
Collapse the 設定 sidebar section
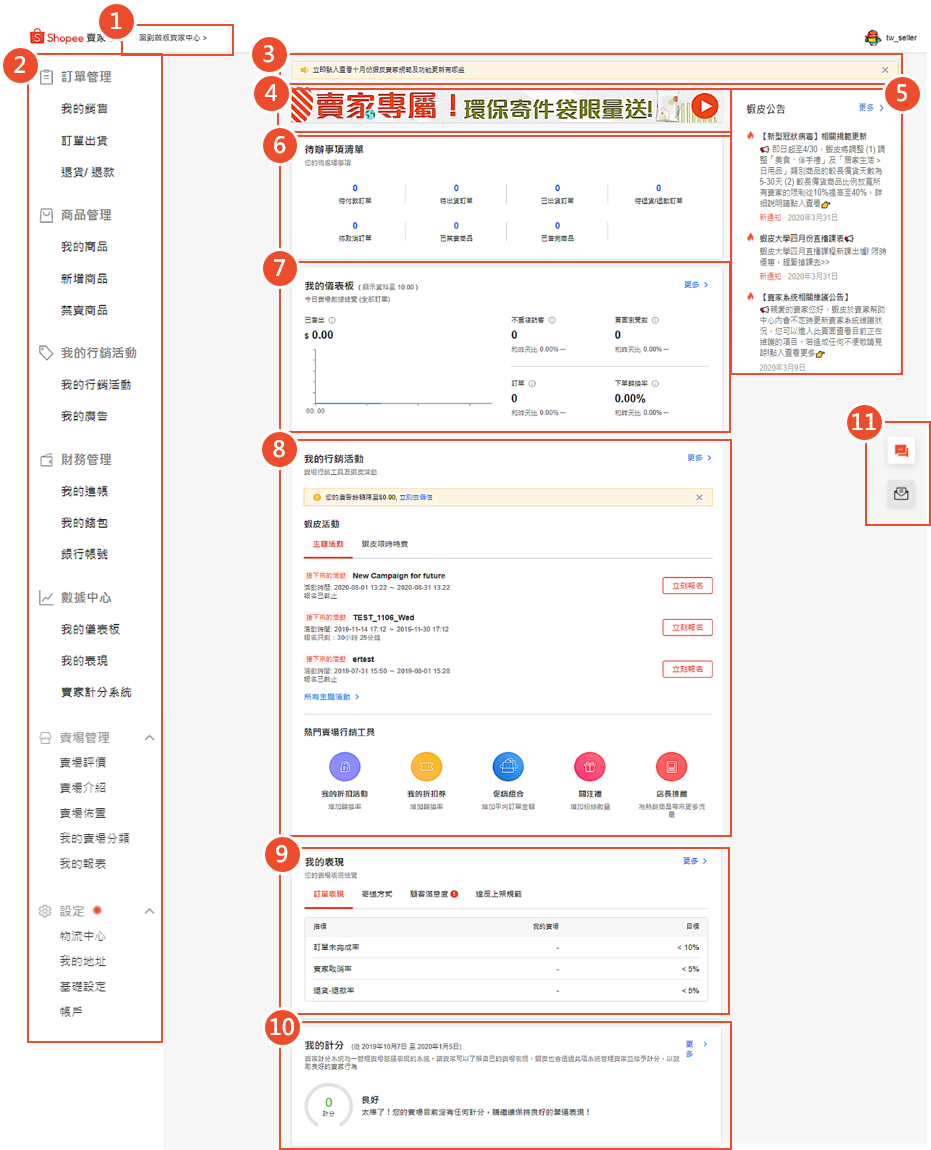150,912
